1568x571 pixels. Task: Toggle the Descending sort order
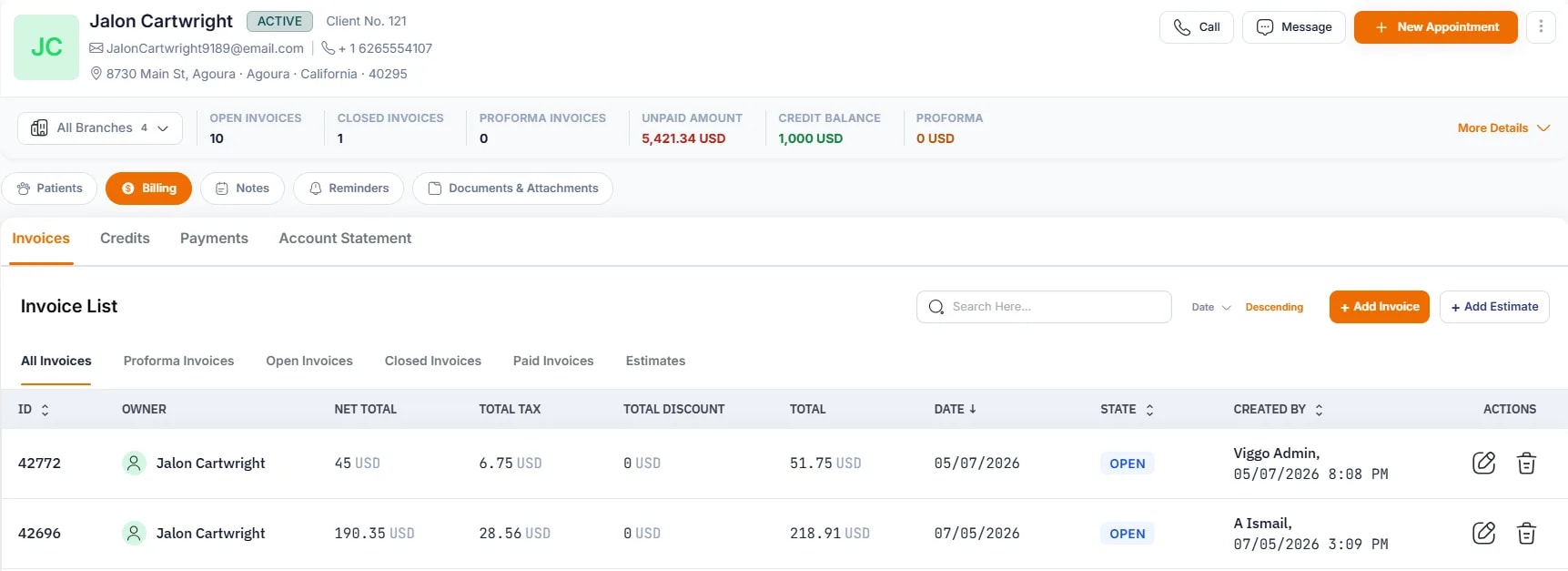coord(1274,307)
